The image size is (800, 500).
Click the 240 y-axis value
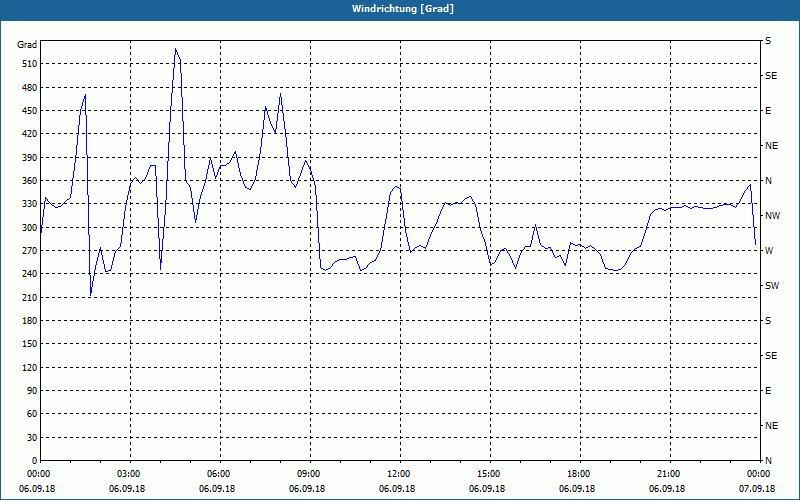coord(30,274)
